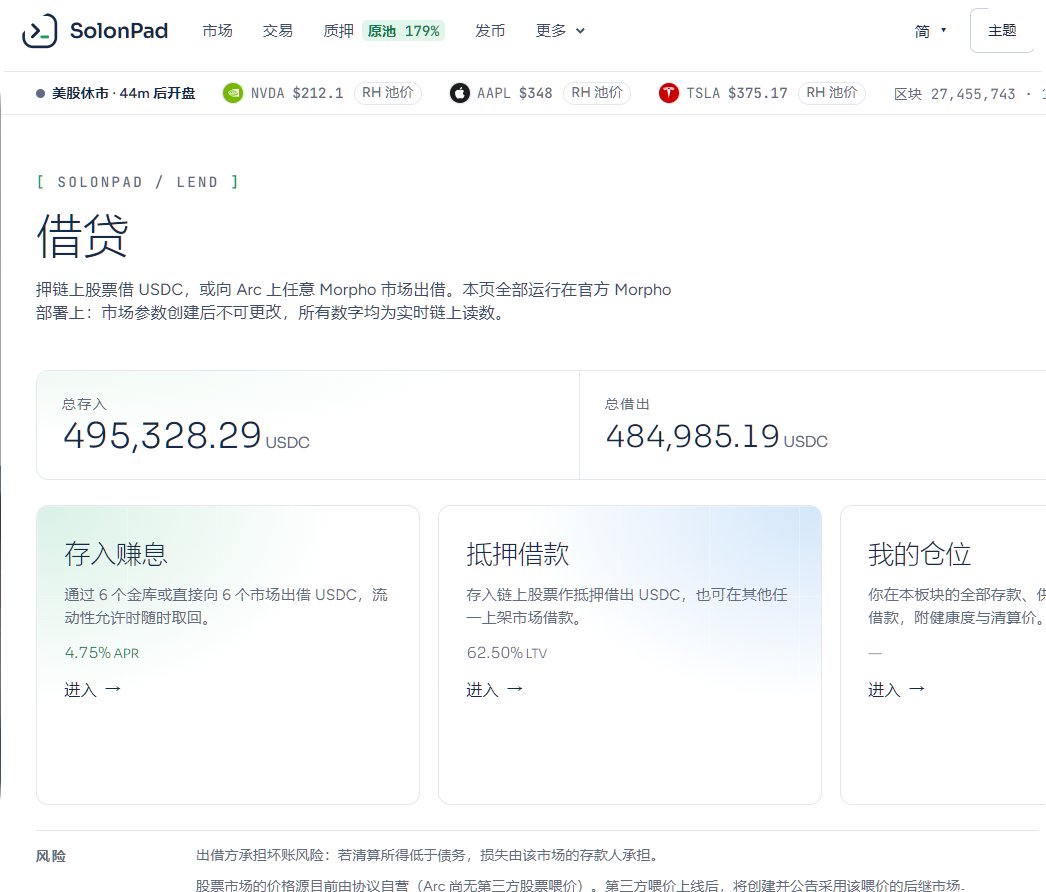This screenshot has height=892, width=1046.
Task: Click the 出借方承担坏账风险 risk text
Action: (x=428, y=855)
